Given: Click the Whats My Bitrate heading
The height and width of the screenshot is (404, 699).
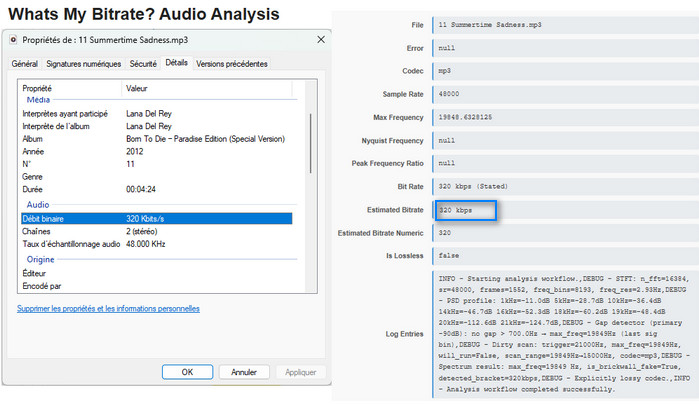Looking at the screenshot, I should click(144, 14).
